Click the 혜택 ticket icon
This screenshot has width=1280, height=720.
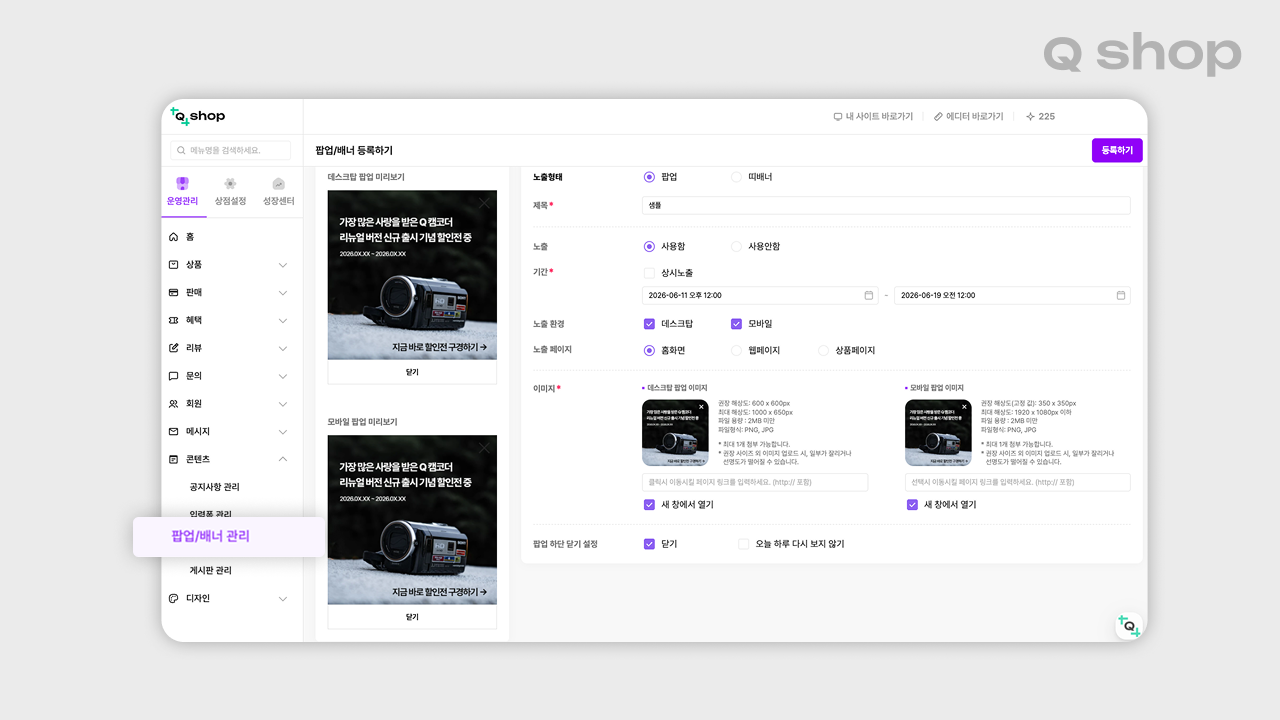pos(174,320)
